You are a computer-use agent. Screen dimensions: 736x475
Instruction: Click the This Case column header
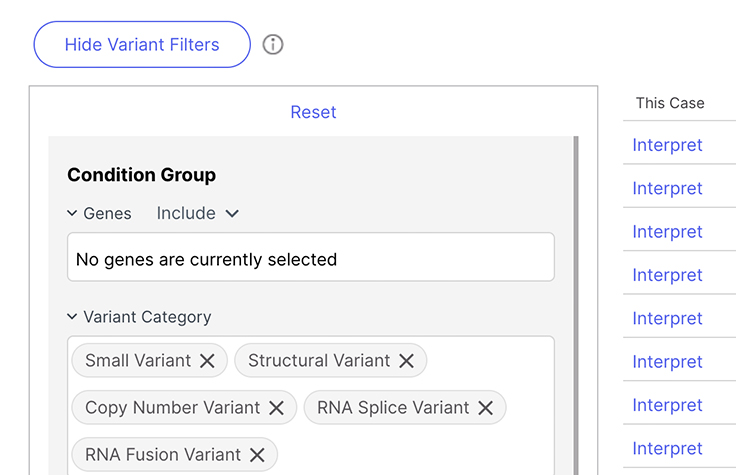coord(670,103)
